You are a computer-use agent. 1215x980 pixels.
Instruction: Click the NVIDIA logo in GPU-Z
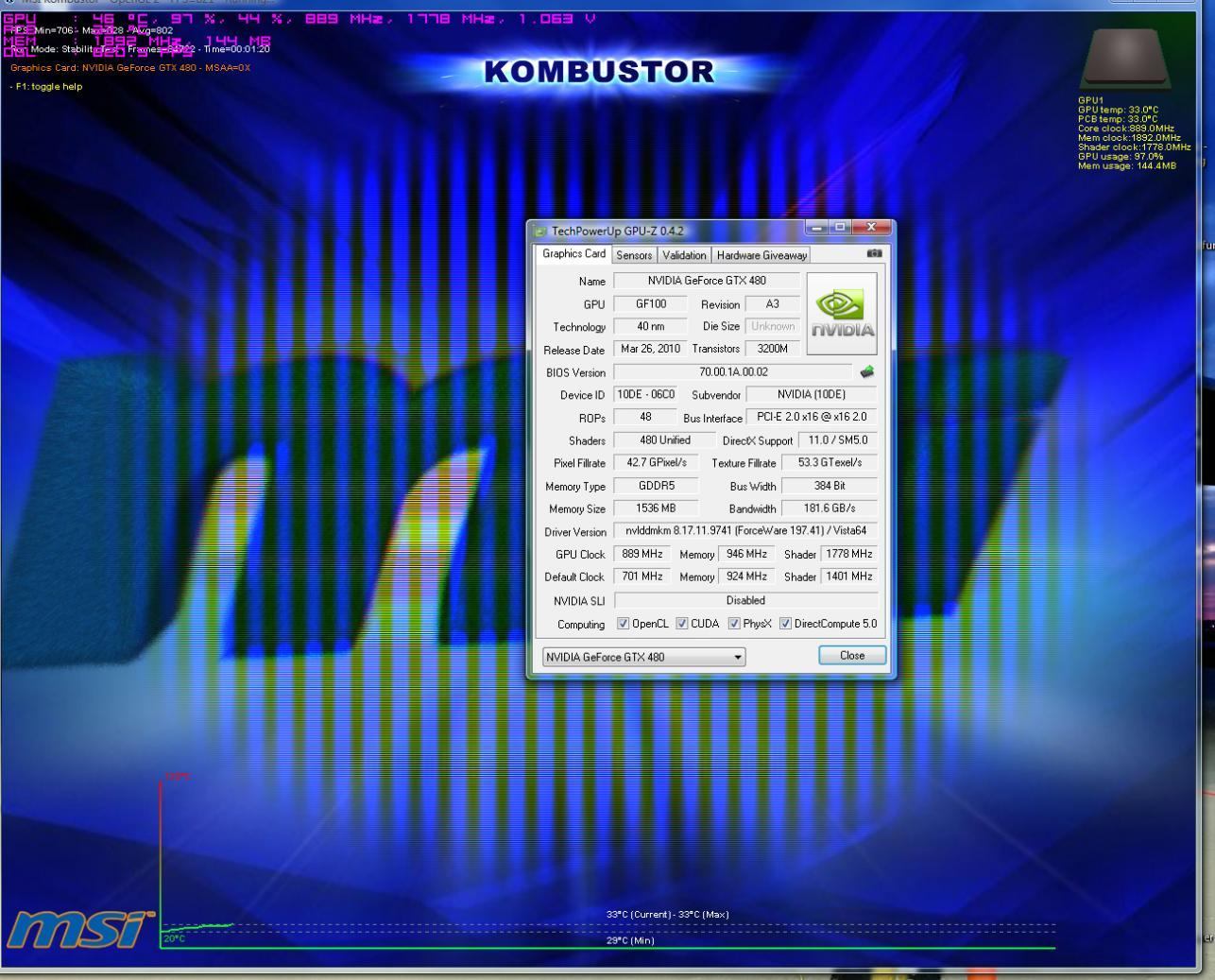pos(841,314)
